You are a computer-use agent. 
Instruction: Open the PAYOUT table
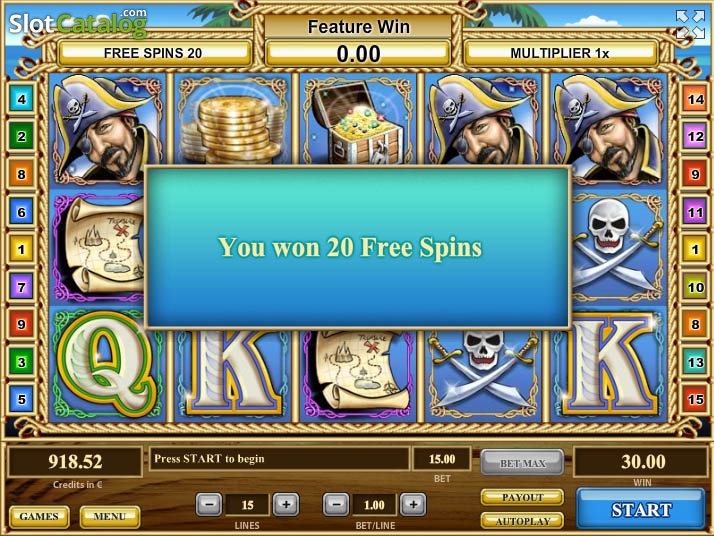click(522, 497)
